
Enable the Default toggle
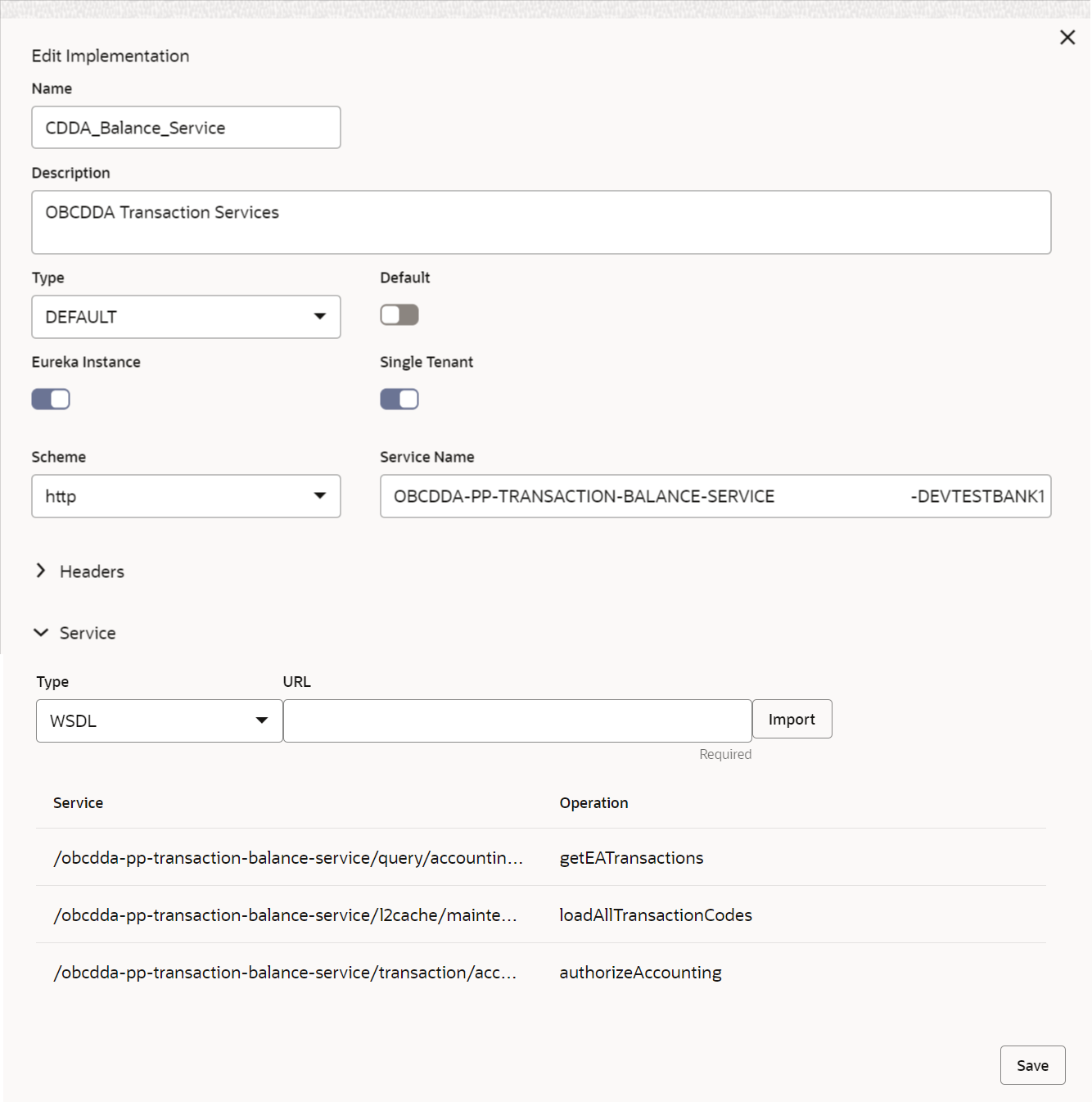(x=399, y=314)
